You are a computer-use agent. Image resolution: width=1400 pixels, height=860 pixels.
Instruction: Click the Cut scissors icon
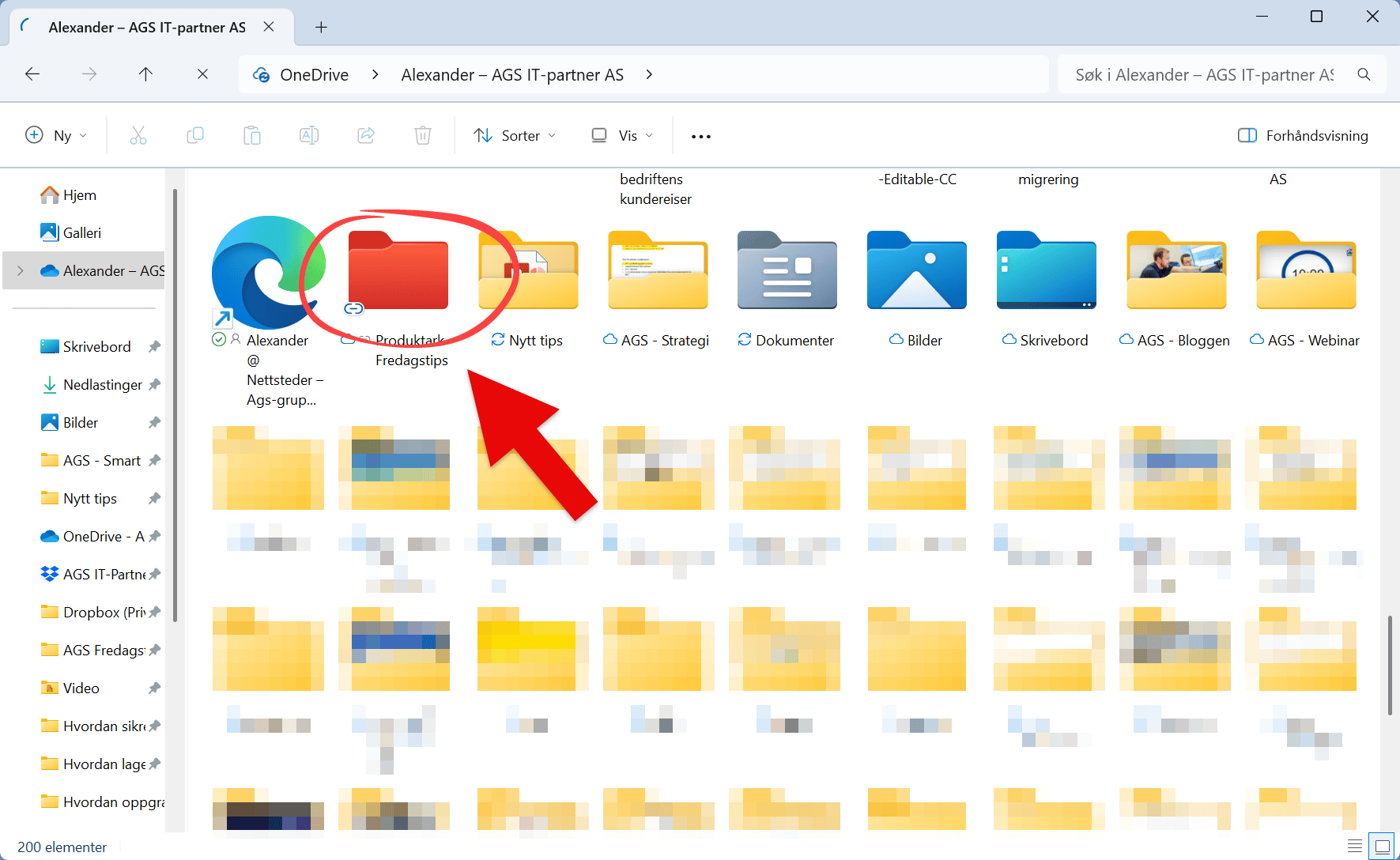coord(138,136)
